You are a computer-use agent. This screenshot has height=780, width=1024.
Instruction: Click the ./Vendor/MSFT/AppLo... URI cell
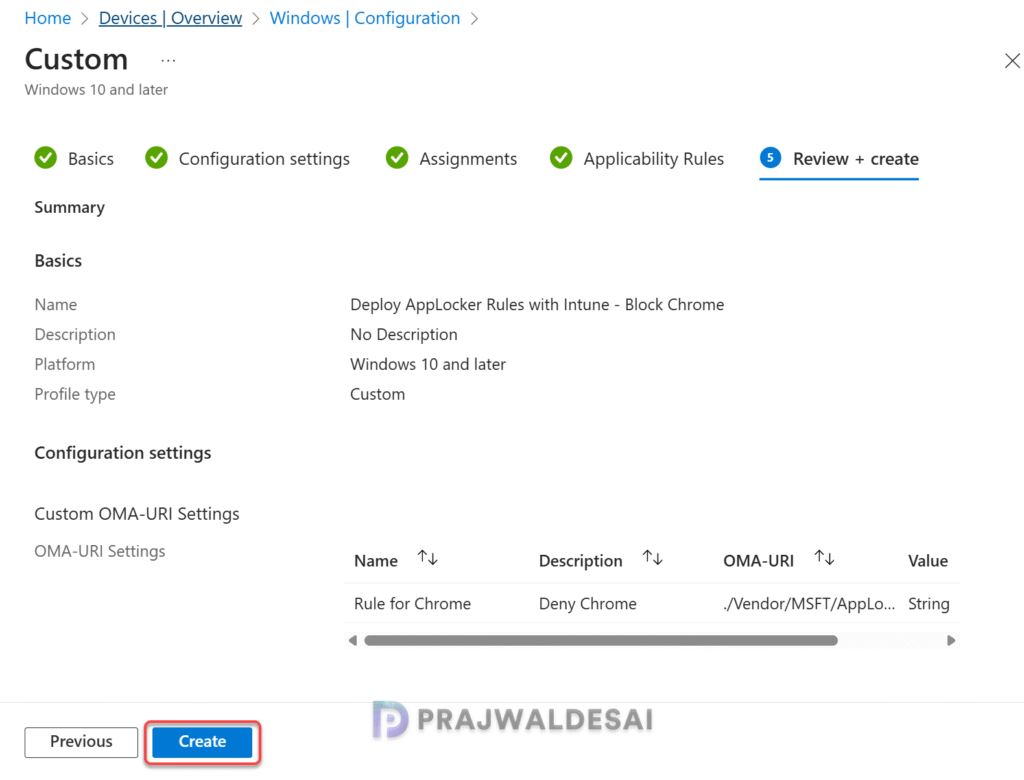[808, 604]
